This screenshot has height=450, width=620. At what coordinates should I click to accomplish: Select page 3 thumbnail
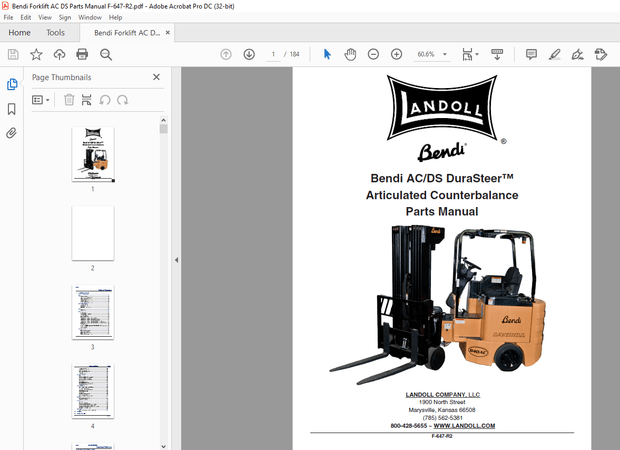coord(93,312)
